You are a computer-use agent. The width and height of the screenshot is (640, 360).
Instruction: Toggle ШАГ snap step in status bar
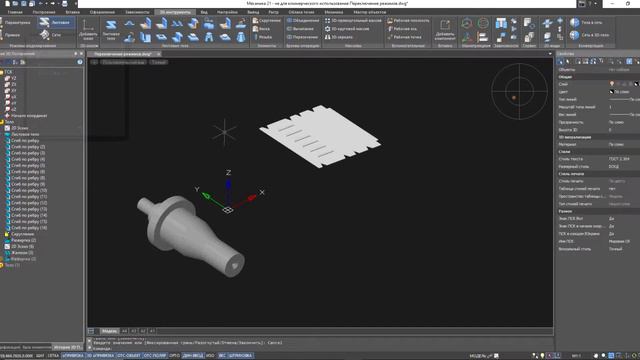coord(40,356)
